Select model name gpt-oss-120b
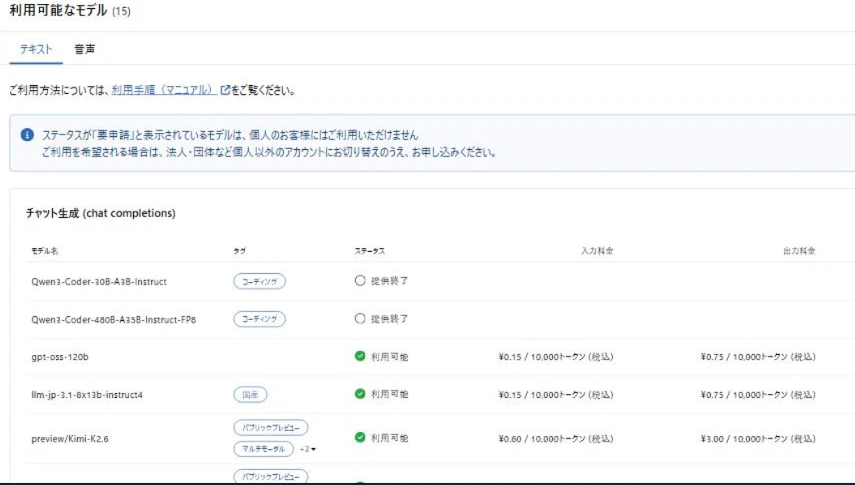 click(x=59, y=357)
